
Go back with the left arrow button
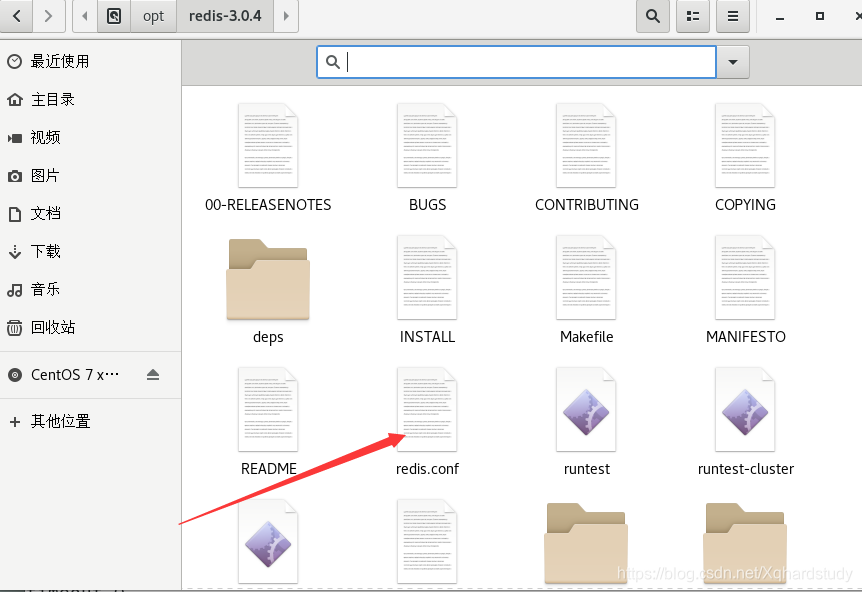pyautogui.click(x=16, y=16)
